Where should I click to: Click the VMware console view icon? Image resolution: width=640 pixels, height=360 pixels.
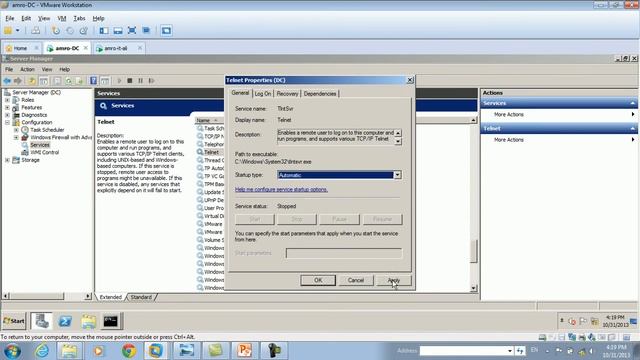166,31
